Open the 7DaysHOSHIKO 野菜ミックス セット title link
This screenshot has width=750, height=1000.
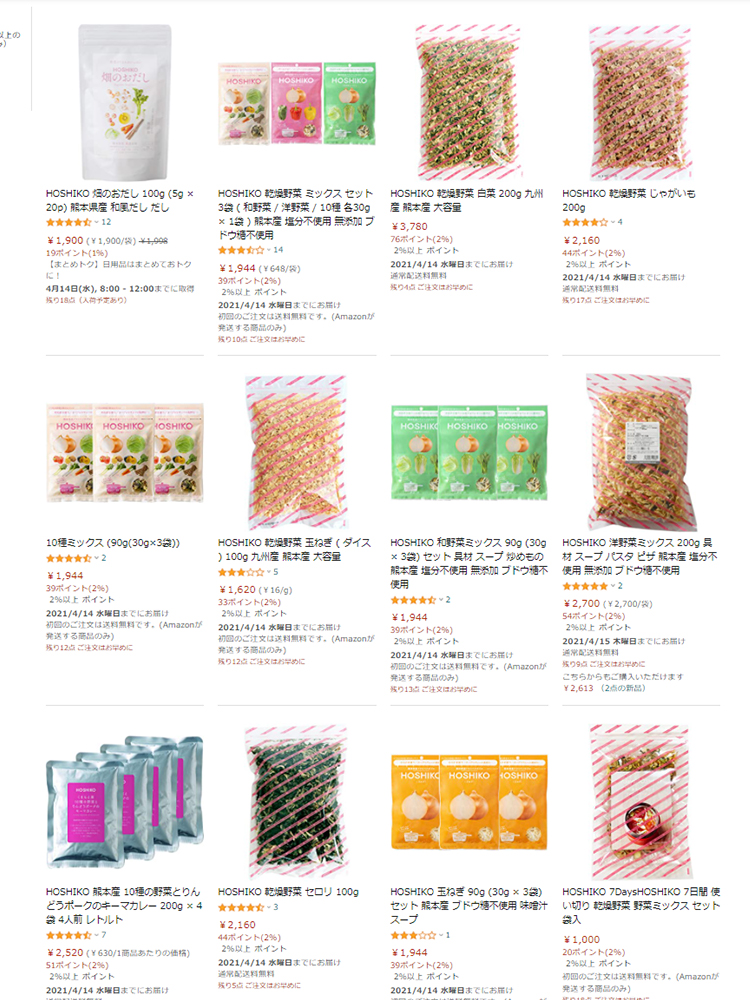(x=641, y=906)
